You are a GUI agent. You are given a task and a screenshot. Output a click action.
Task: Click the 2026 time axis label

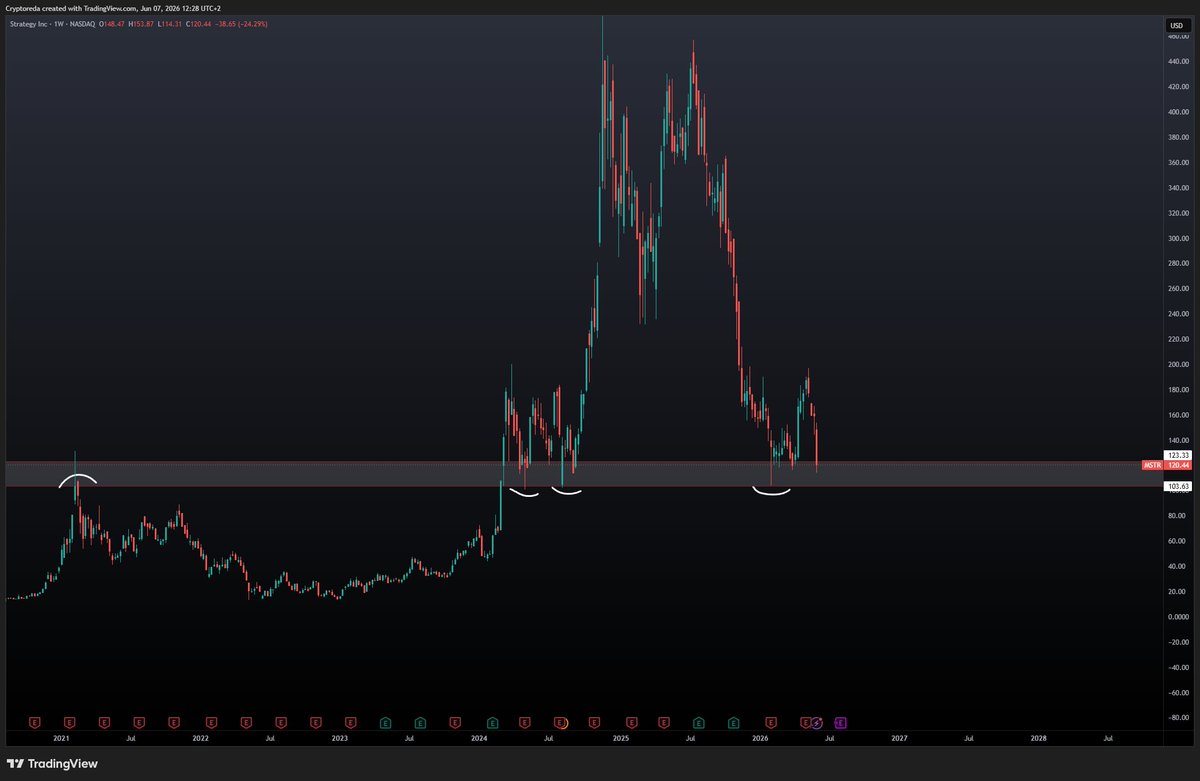(760, 738)
